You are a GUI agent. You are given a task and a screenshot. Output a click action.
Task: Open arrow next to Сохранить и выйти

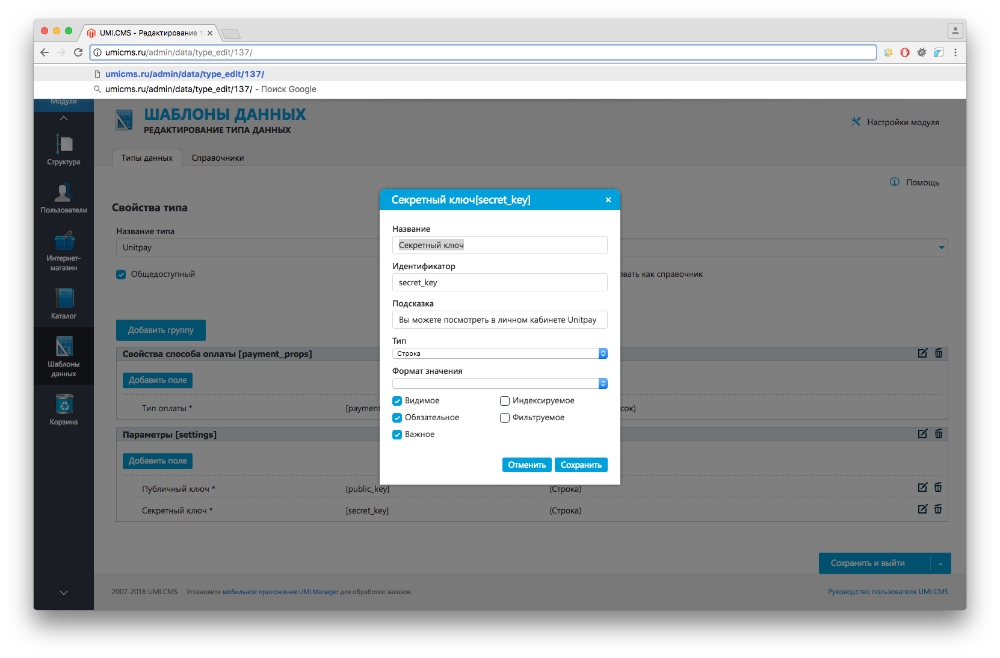coord(940,564)
